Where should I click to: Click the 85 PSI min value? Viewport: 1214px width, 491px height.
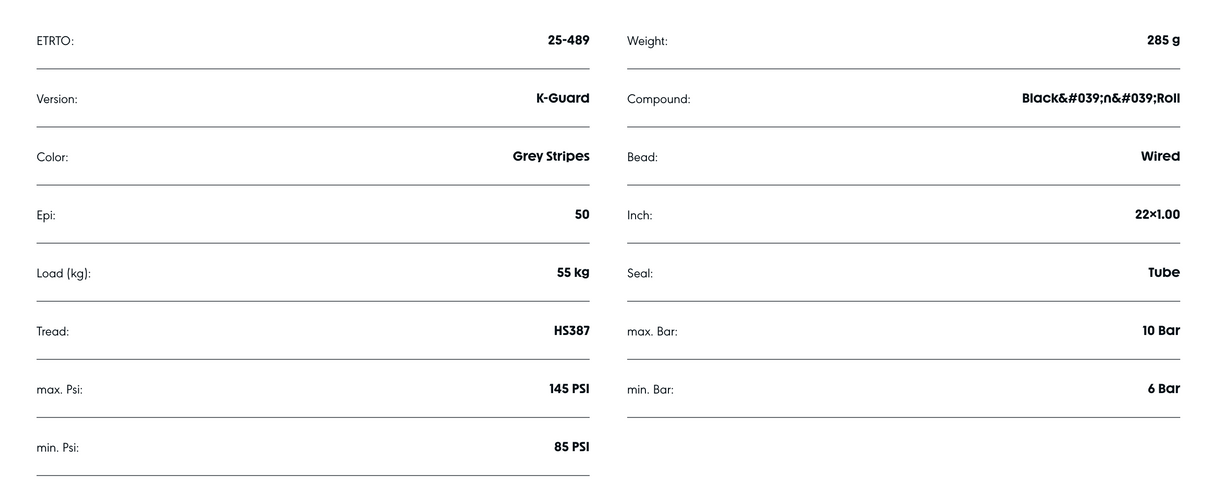[572, 447]
